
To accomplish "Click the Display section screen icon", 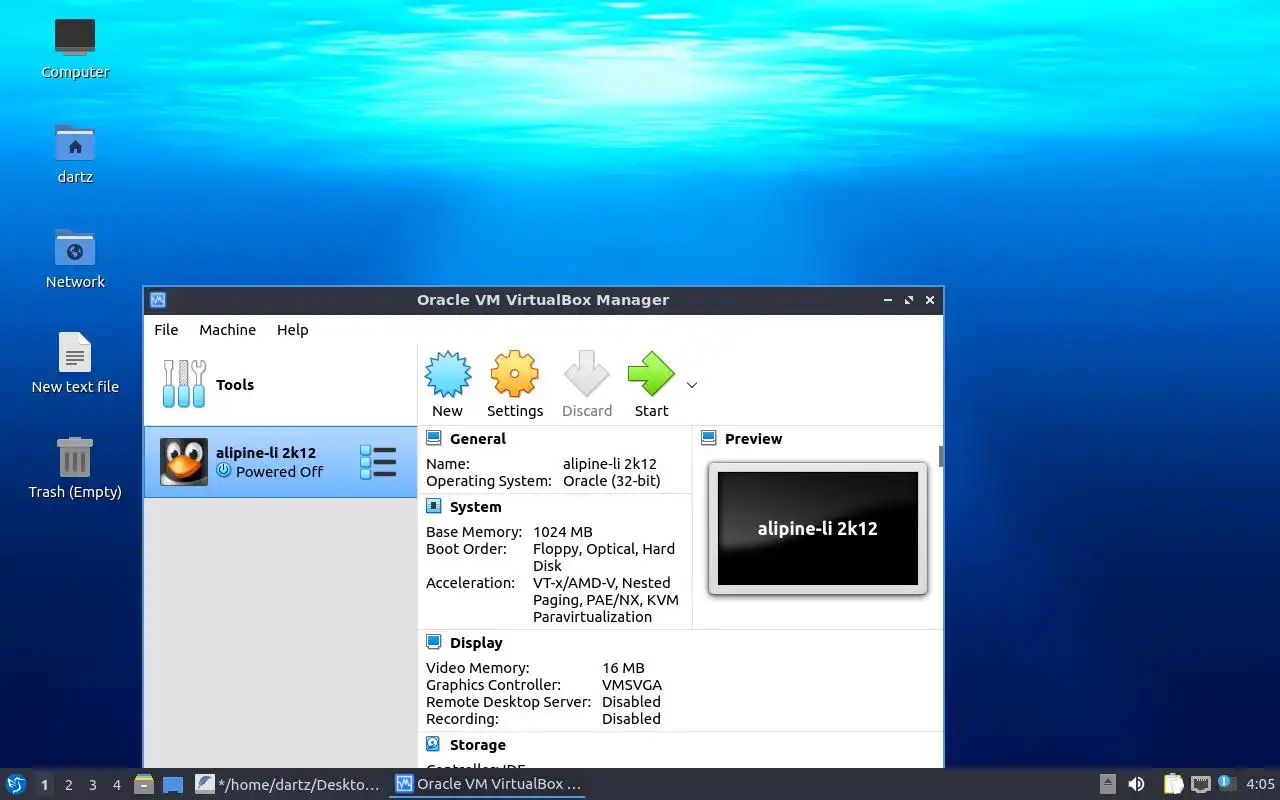I will coord(433,642).
